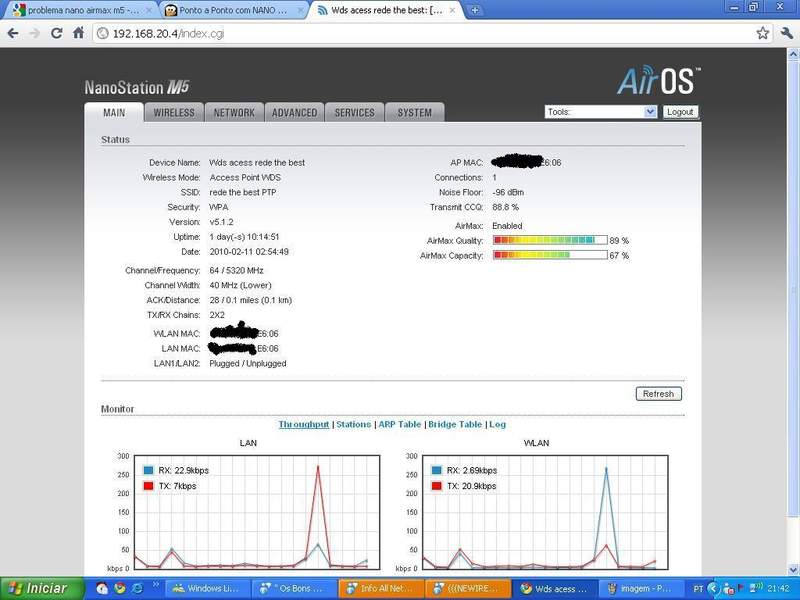Launch Chrome from quick launch bar
The width and height of the screenshot is (800, 600).
pyautogui.click(x=119, y=589)
